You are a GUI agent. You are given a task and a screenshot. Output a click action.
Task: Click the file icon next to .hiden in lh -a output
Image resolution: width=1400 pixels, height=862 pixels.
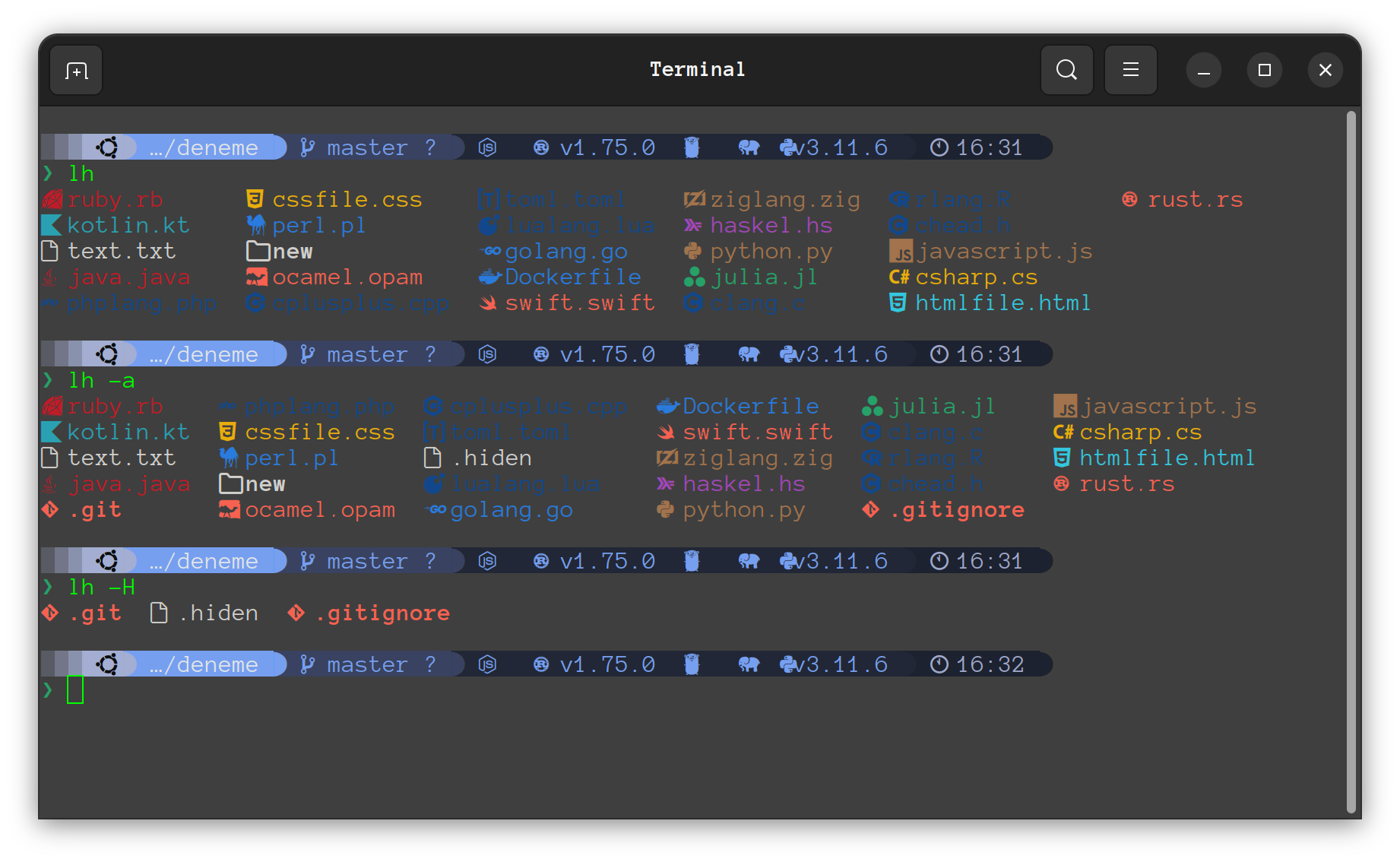coord(432,458)
